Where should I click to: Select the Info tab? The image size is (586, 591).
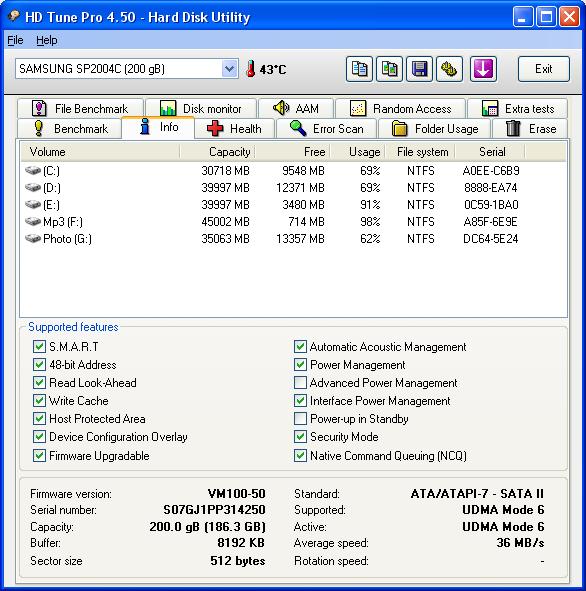pos(158,127)
